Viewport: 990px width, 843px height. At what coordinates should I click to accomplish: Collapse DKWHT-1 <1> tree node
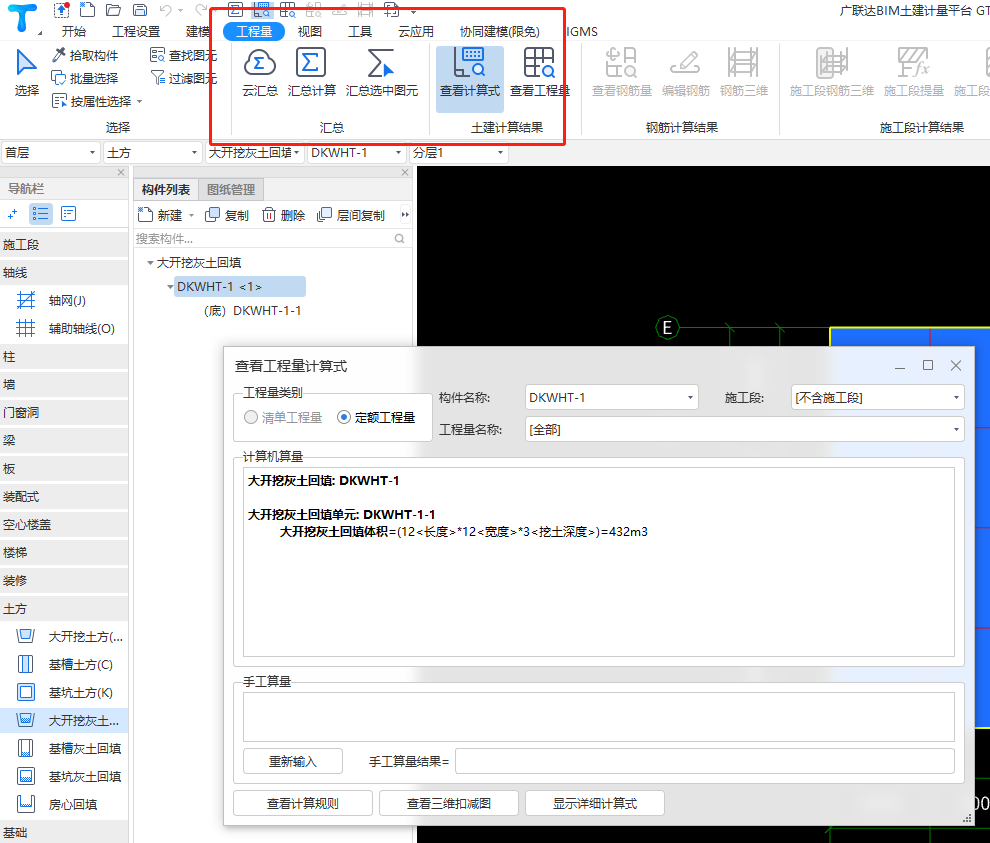click(170, 287)
